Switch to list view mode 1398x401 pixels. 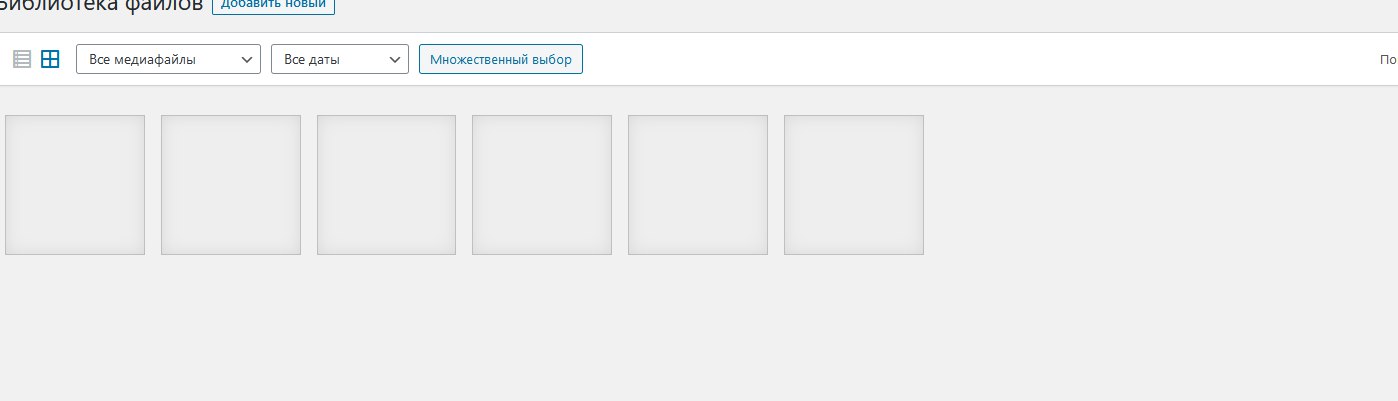coord(22,59)
